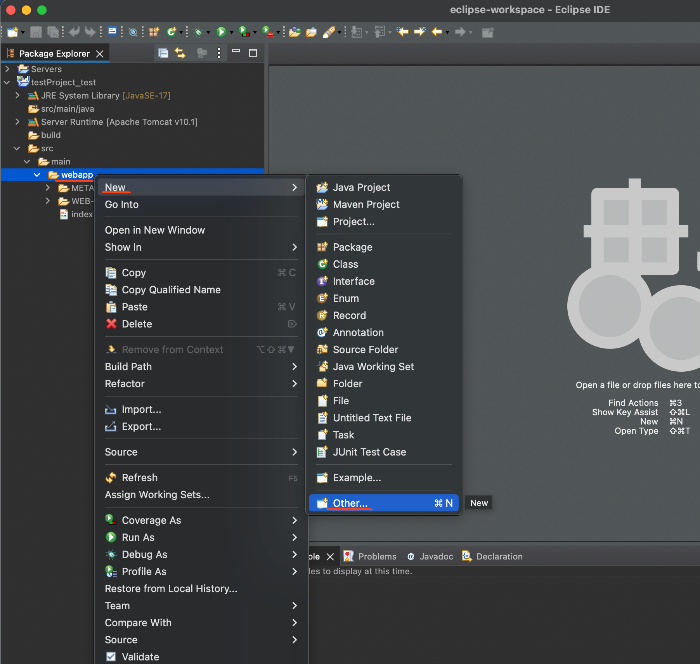Select the build folder in tree
Image resolution: width=700 pixels, height=664 pixels.
point(44,135)
